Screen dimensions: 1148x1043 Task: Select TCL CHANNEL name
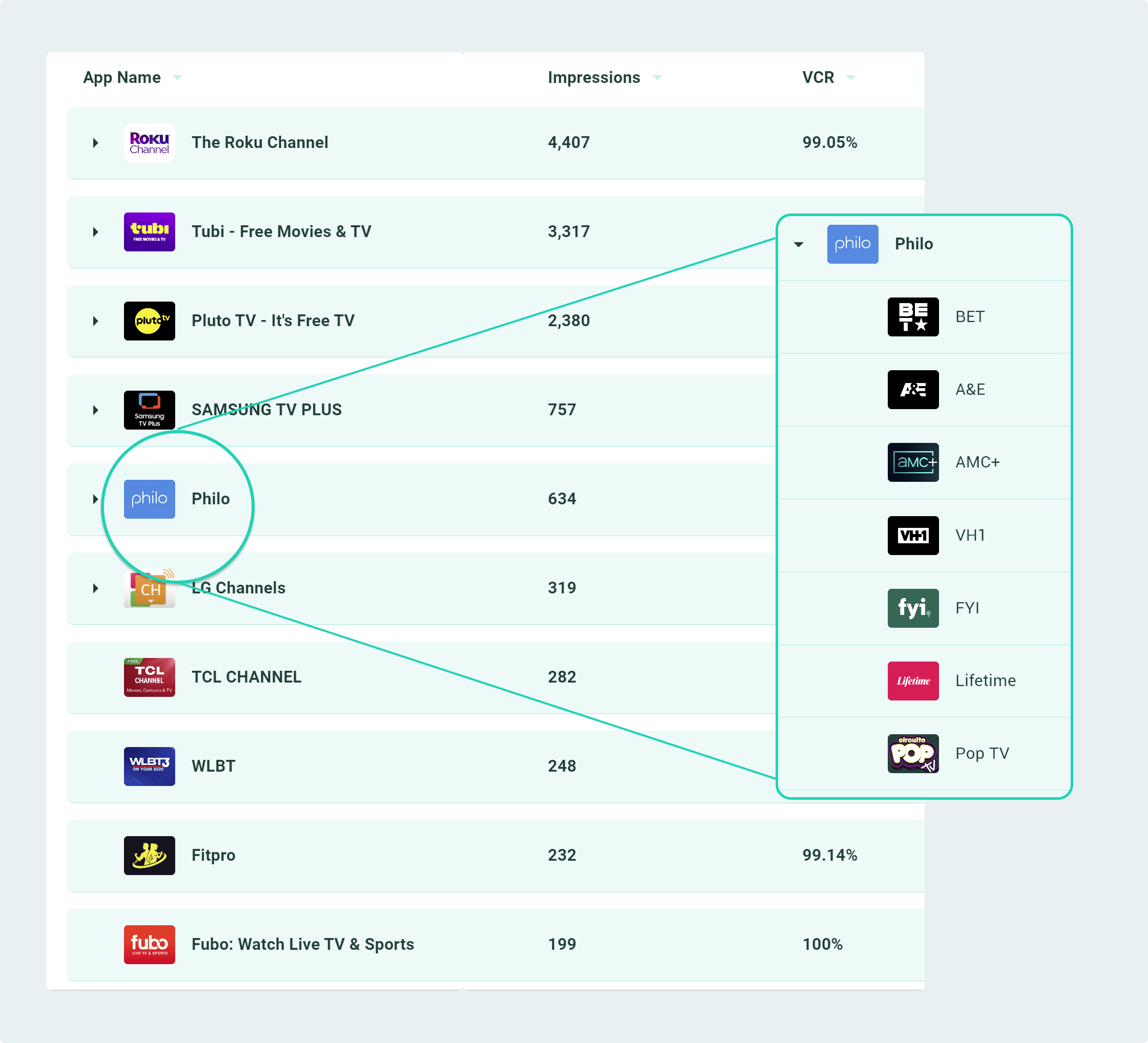pos(246,677)
